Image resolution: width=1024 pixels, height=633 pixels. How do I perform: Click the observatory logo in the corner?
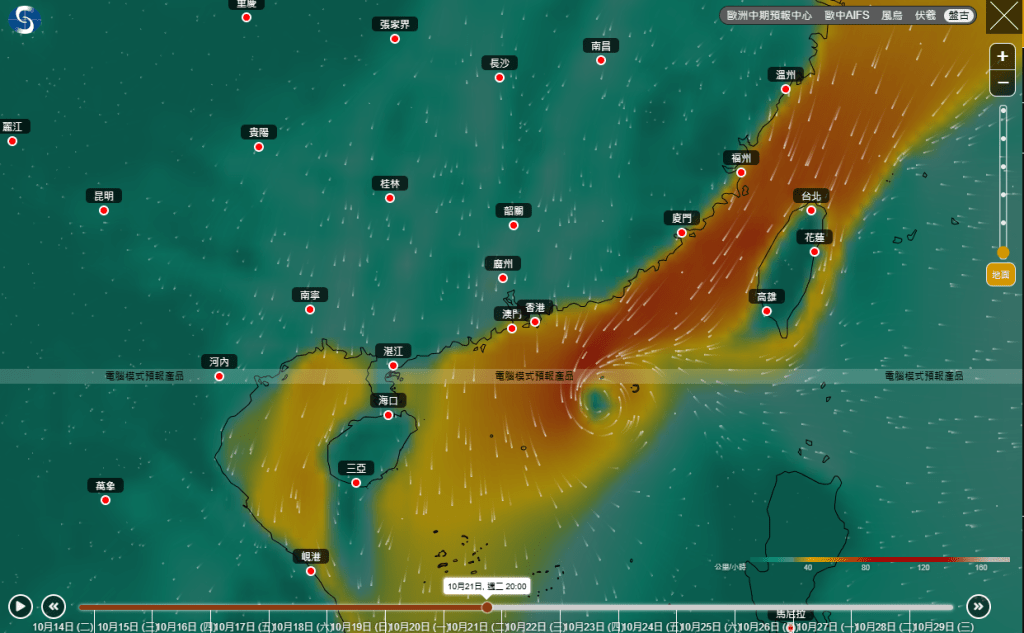pyautogui.click(x=23, y=19)
